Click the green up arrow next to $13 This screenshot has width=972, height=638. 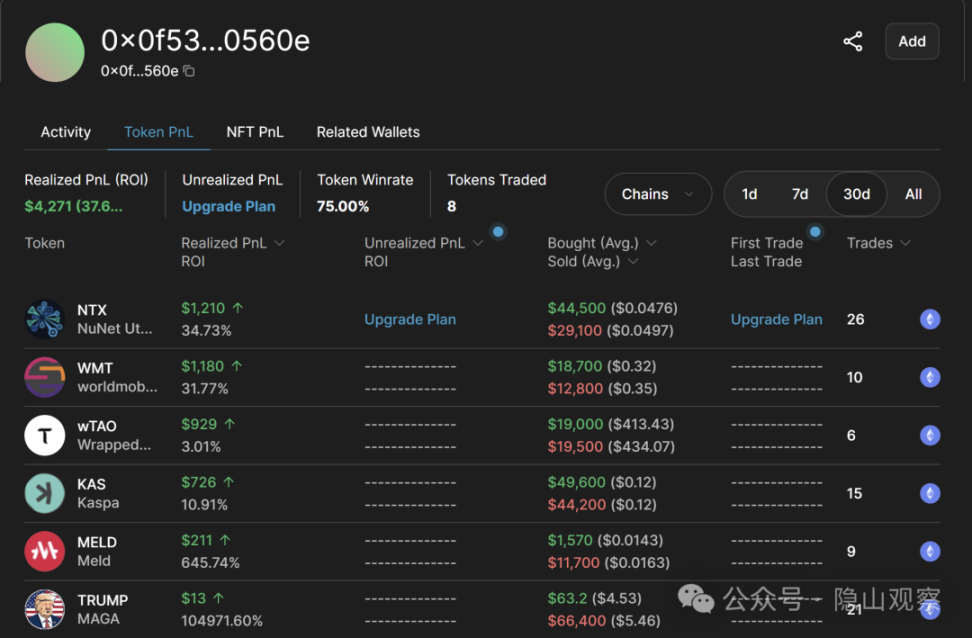coord(218,598)
